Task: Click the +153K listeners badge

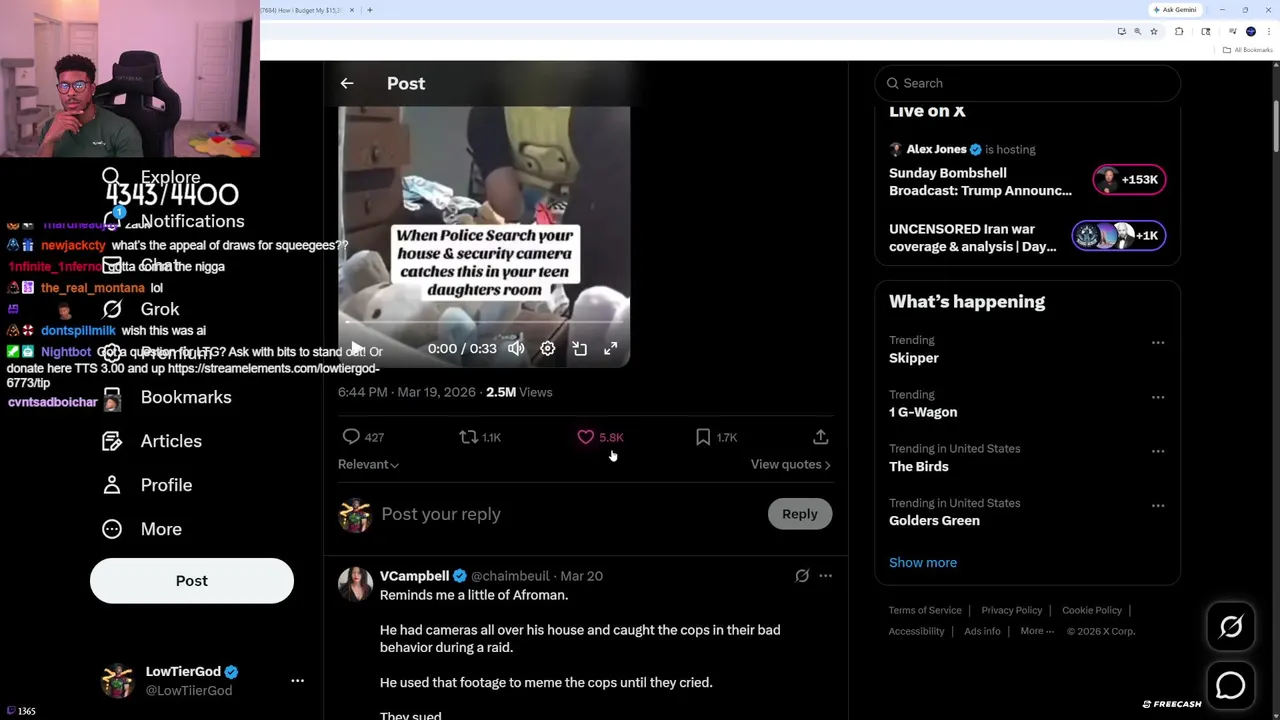Action: tap(1129, 180)
